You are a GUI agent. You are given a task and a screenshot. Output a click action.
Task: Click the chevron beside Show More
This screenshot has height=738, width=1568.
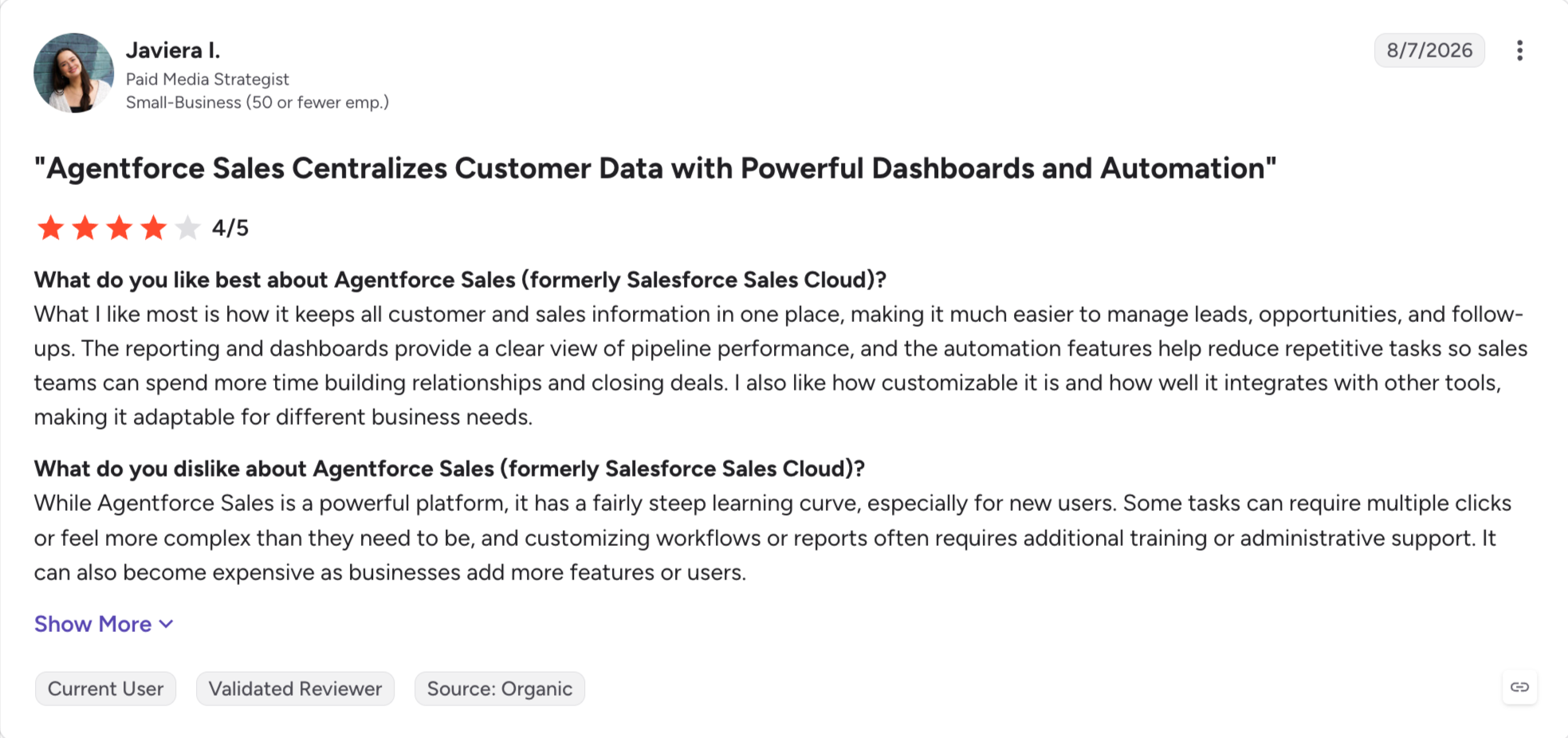tap(166, 624)
